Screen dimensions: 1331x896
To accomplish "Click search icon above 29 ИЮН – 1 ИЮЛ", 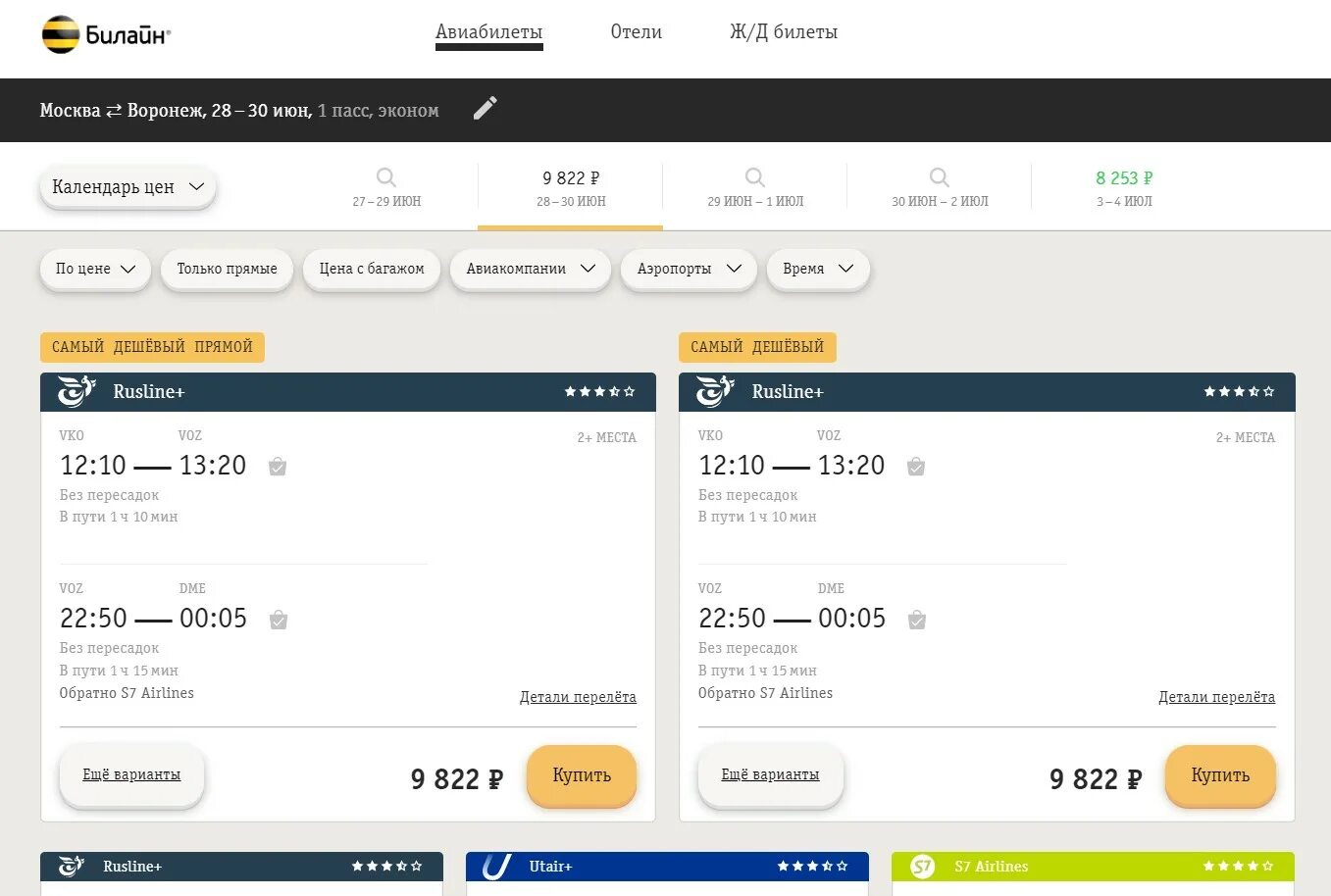I will (x=755, y=177).
